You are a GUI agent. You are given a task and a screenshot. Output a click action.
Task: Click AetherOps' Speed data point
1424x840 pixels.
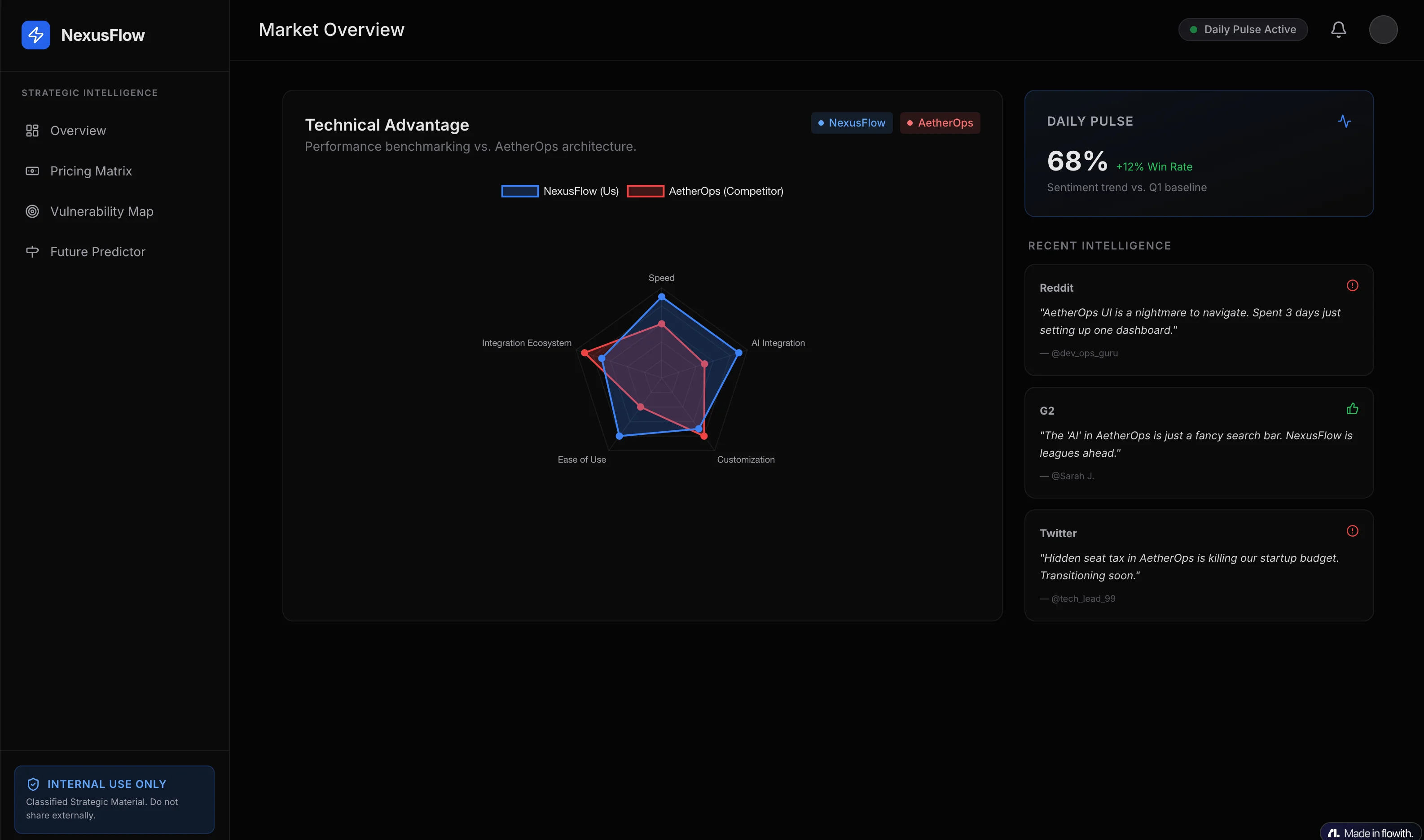[661, 324]
